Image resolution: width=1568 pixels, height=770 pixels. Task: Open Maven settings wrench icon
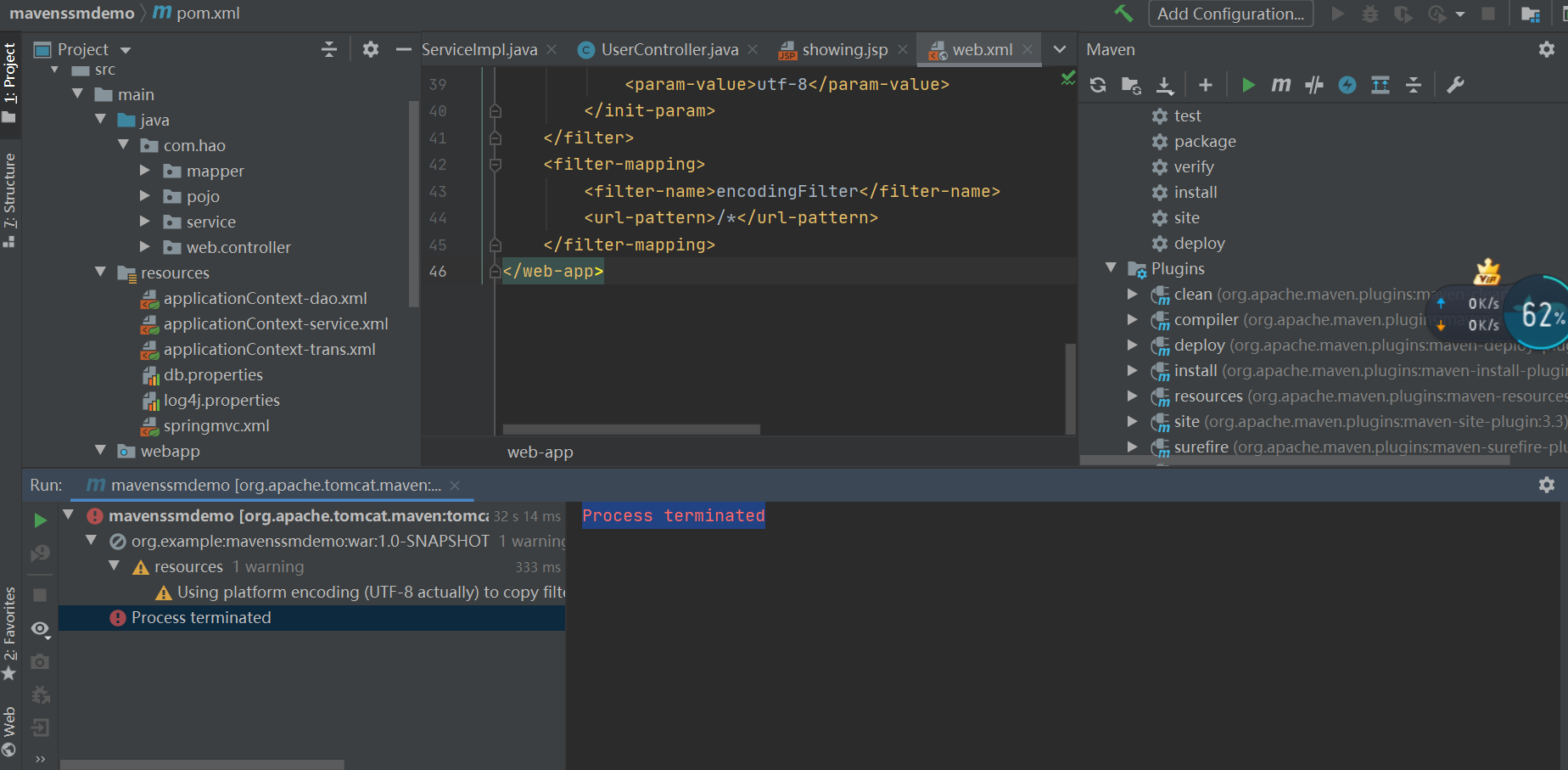click(1455, 85)
